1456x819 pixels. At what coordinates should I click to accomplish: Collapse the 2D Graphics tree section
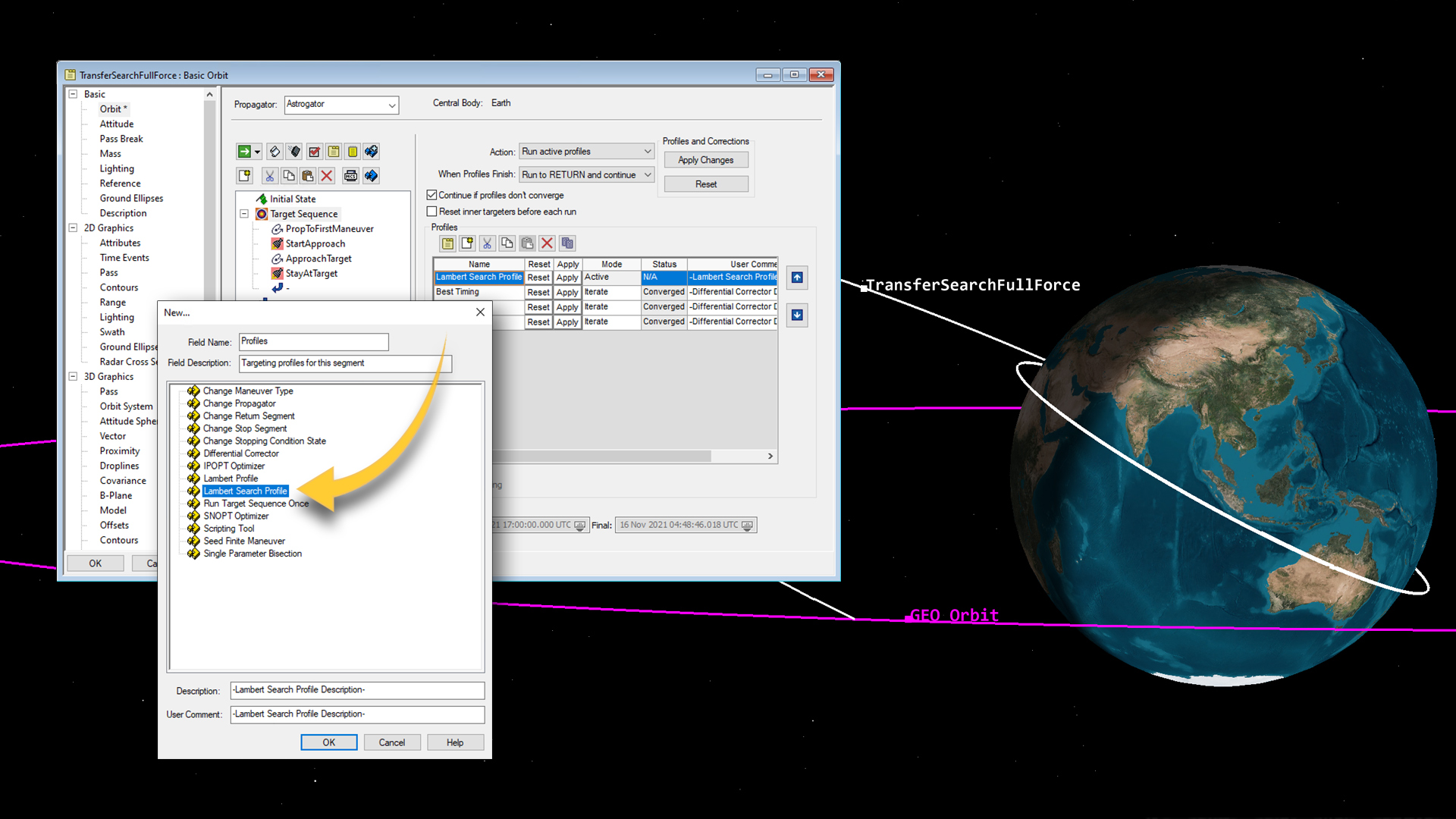(74, 227)
